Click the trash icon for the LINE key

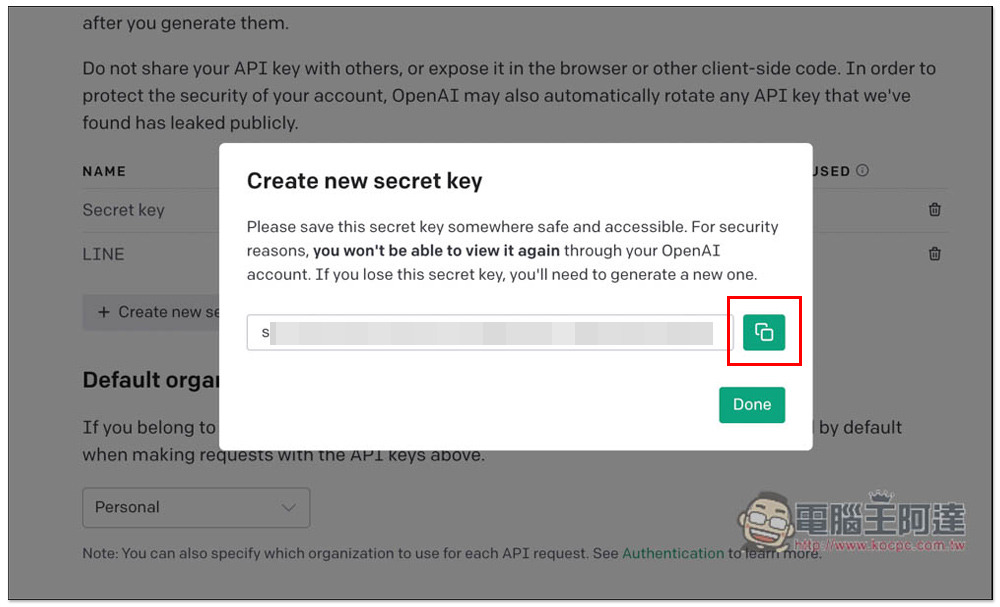coord(935,254)
